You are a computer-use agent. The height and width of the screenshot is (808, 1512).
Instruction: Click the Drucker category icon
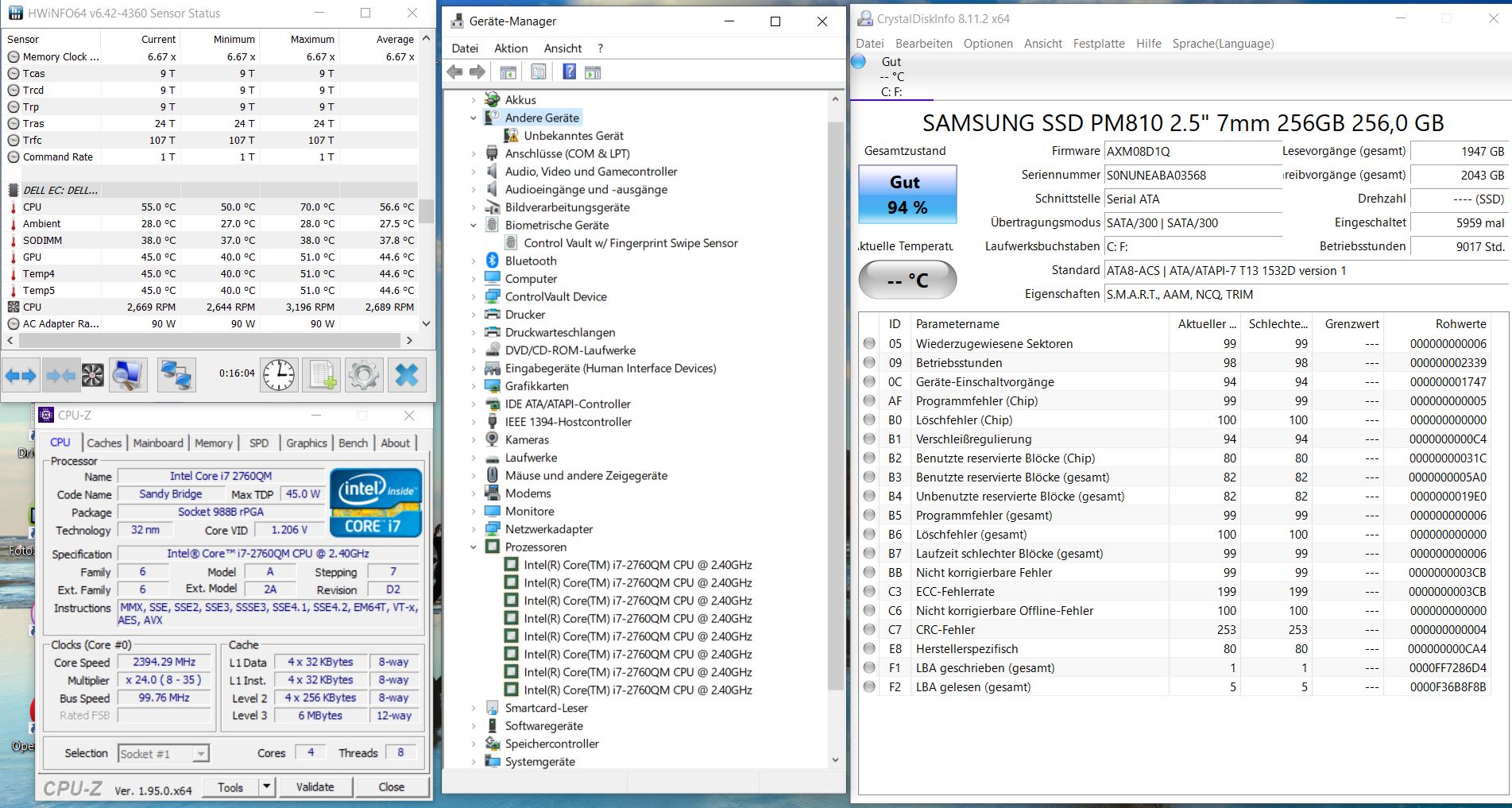(492, 315)
